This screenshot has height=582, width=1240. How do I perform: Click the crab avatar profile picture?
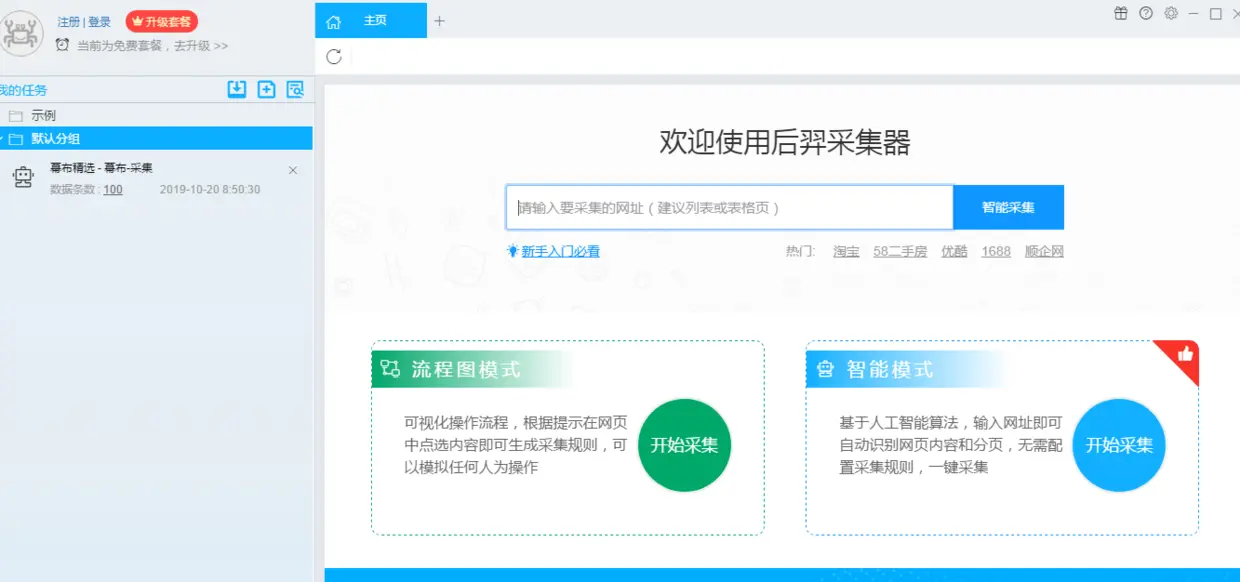22,34
